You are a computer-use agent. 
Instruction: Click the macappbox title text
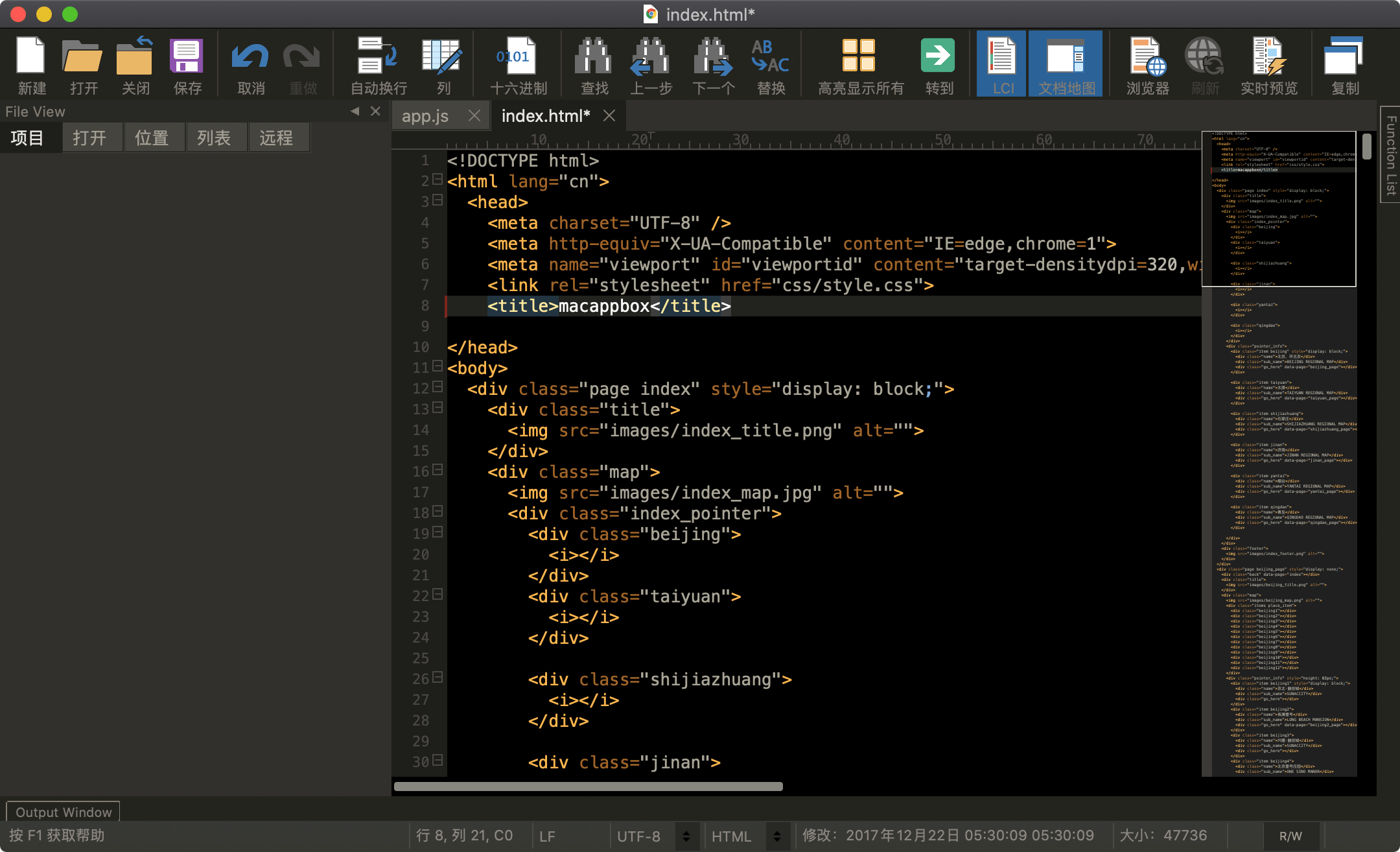pos(604,305)
